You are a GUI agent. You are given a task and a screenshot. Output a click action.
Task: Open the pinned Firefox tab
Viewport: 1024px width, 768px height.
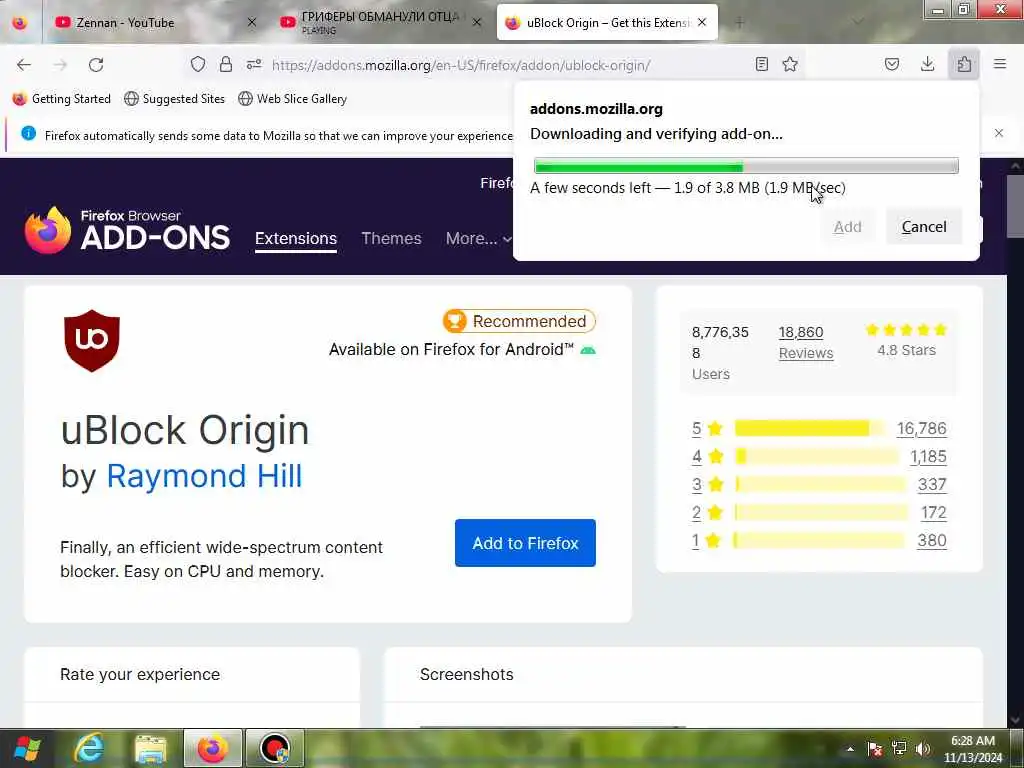(x=20, y=22)
